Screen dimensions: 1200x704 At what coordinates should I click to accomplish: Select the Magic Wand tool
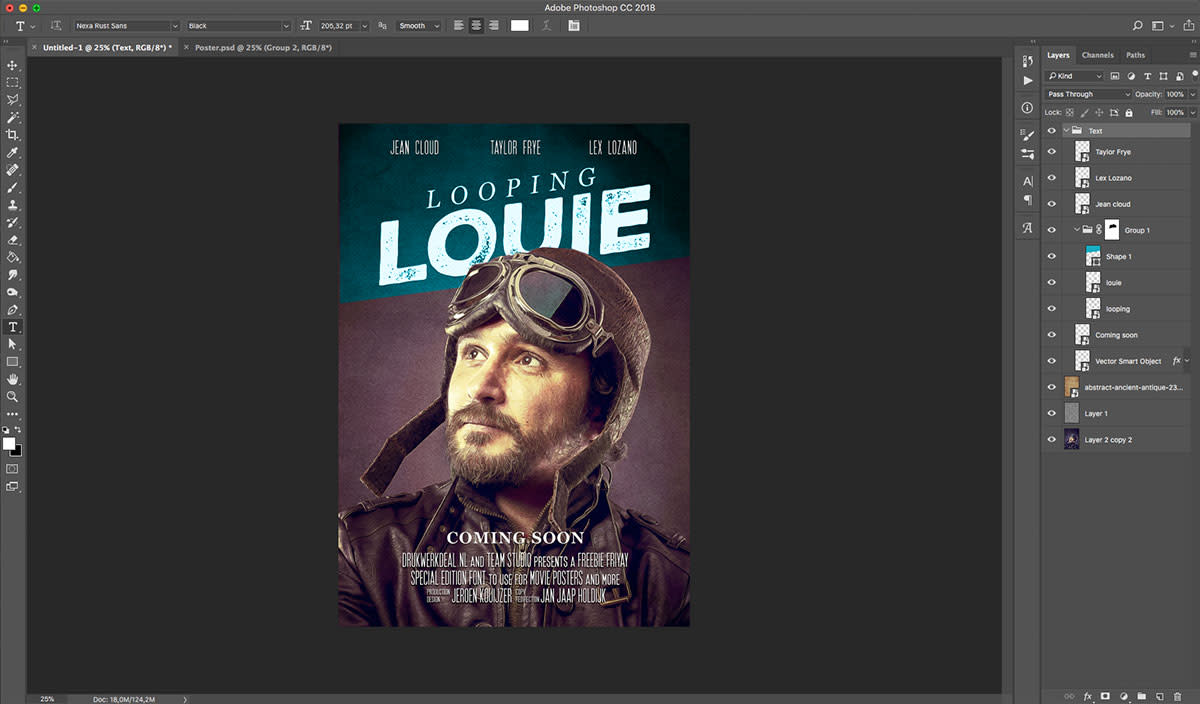(13, 117)
